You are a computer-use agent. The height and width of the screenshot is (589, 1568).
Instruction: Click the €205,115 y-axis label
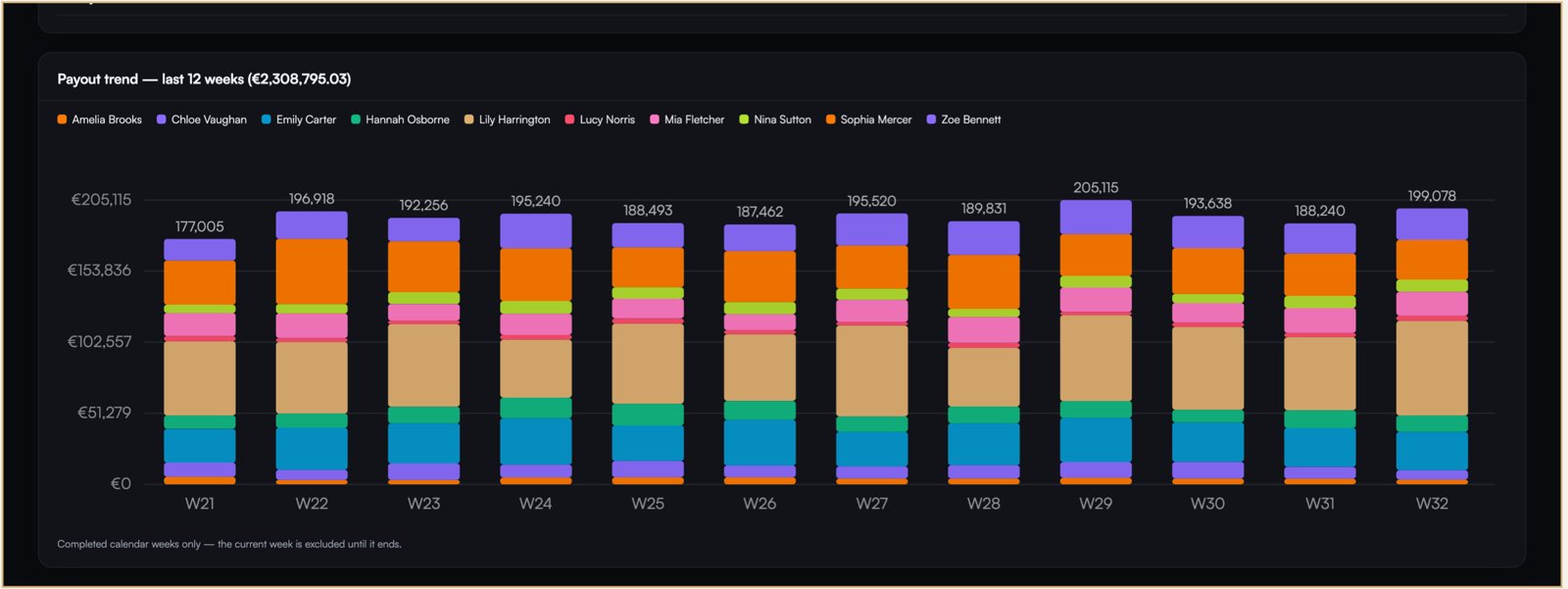tap(101, 200)
